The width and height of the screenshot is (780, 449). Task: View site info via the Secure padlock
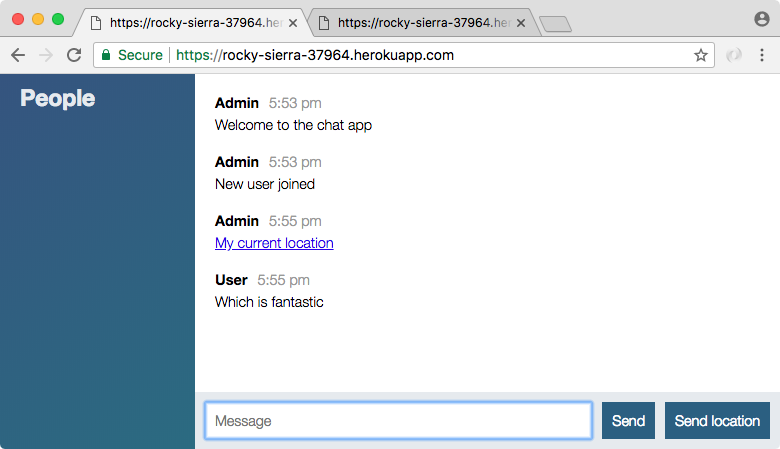[132, 55]
